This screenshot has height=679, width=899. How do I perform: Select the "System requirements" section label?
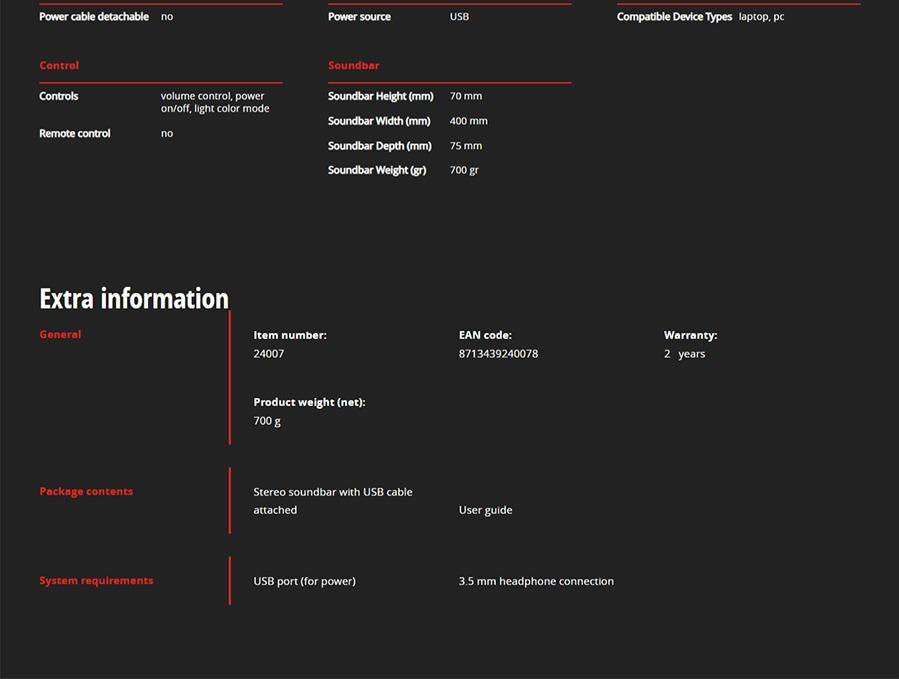(96, 580)
